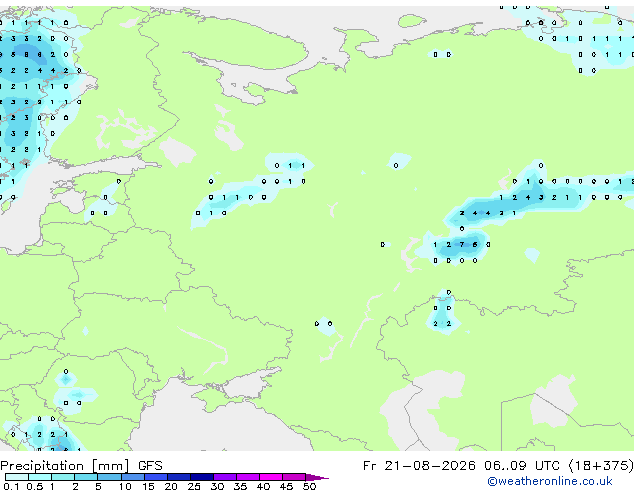The width and height of the screenshot is (634, 490).
Task: Open the weatheronline.co.uk credit link
Action: click(x=549, y=481)
